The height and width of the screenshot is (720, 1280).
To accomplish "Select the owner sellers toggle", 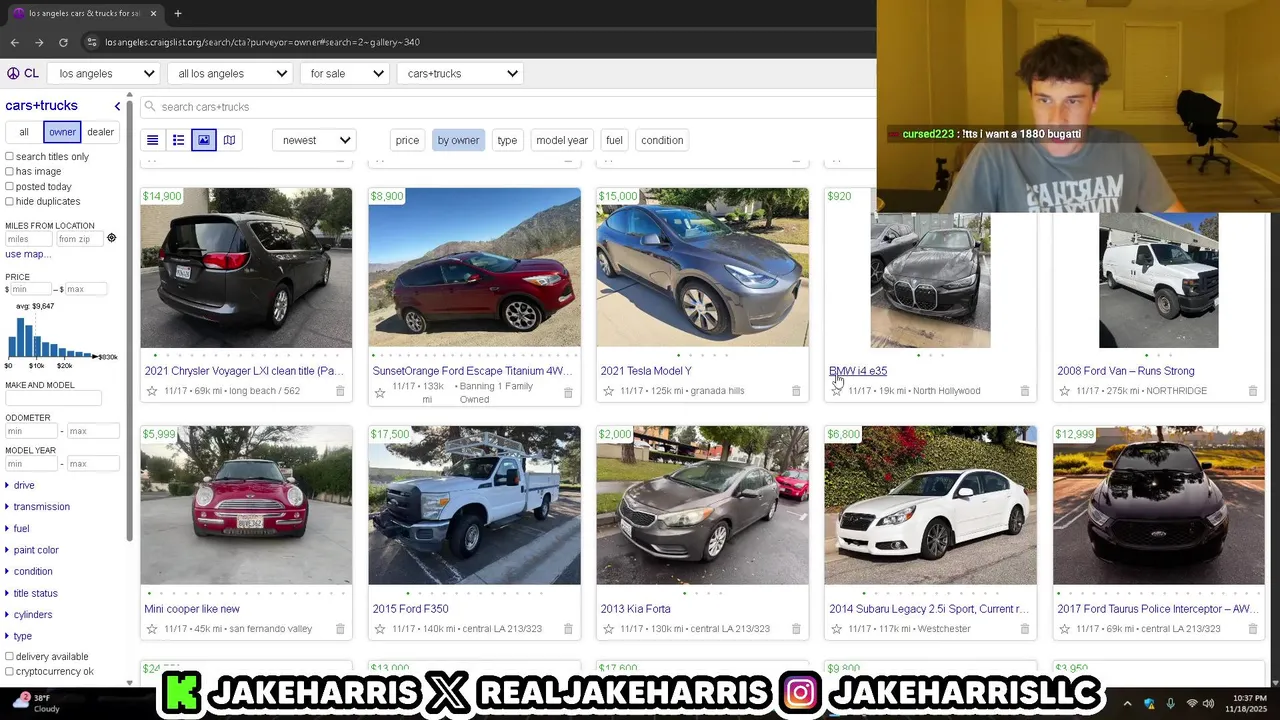I will [x=62, y=132].
